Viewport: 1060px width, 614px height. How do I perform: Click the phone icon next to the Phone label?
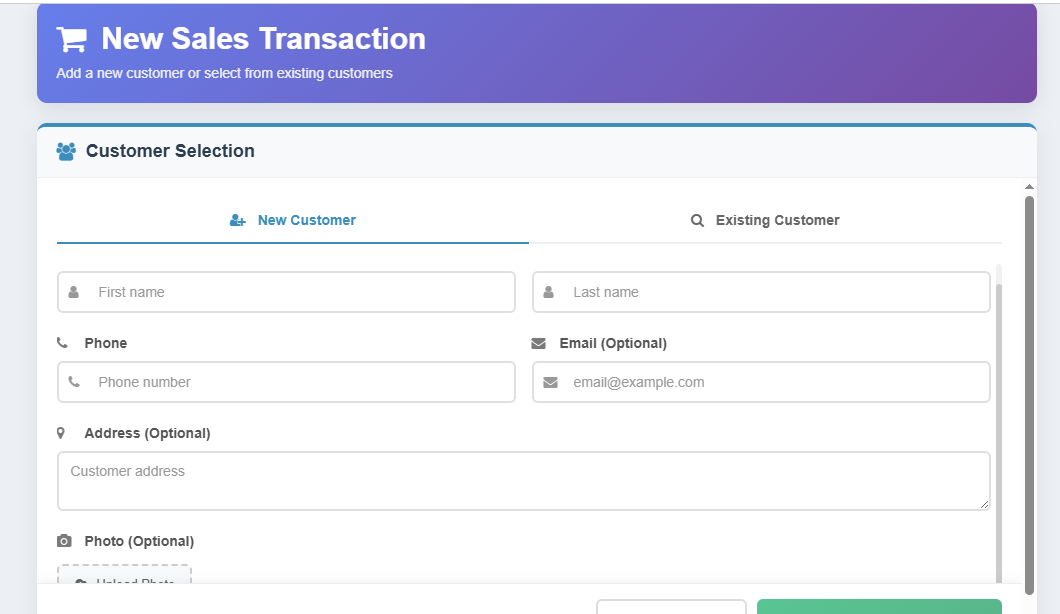(61, 343)
